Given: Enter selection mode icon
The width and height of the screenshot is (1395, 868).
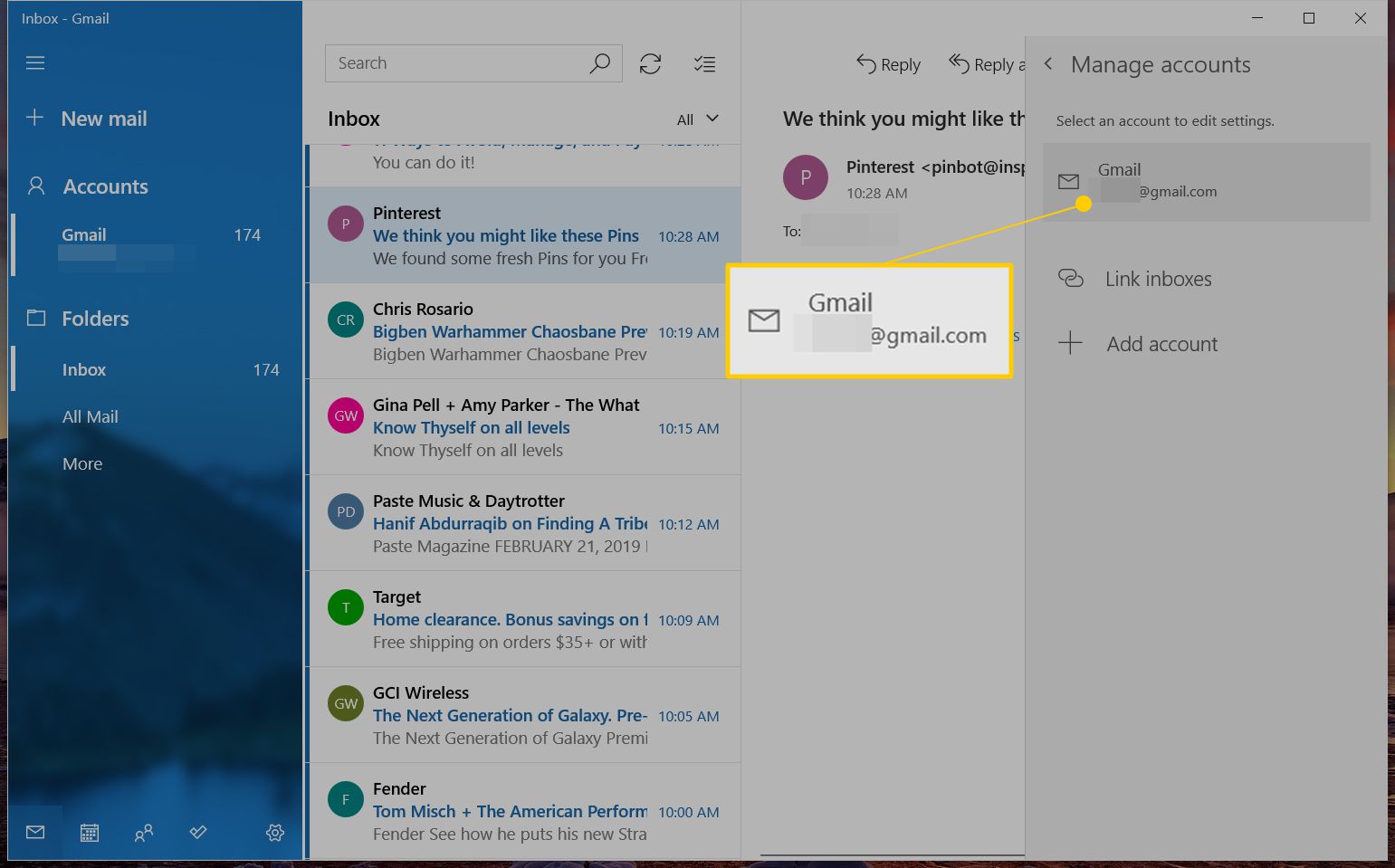Looking at the screenshot, I should [704, 63].
